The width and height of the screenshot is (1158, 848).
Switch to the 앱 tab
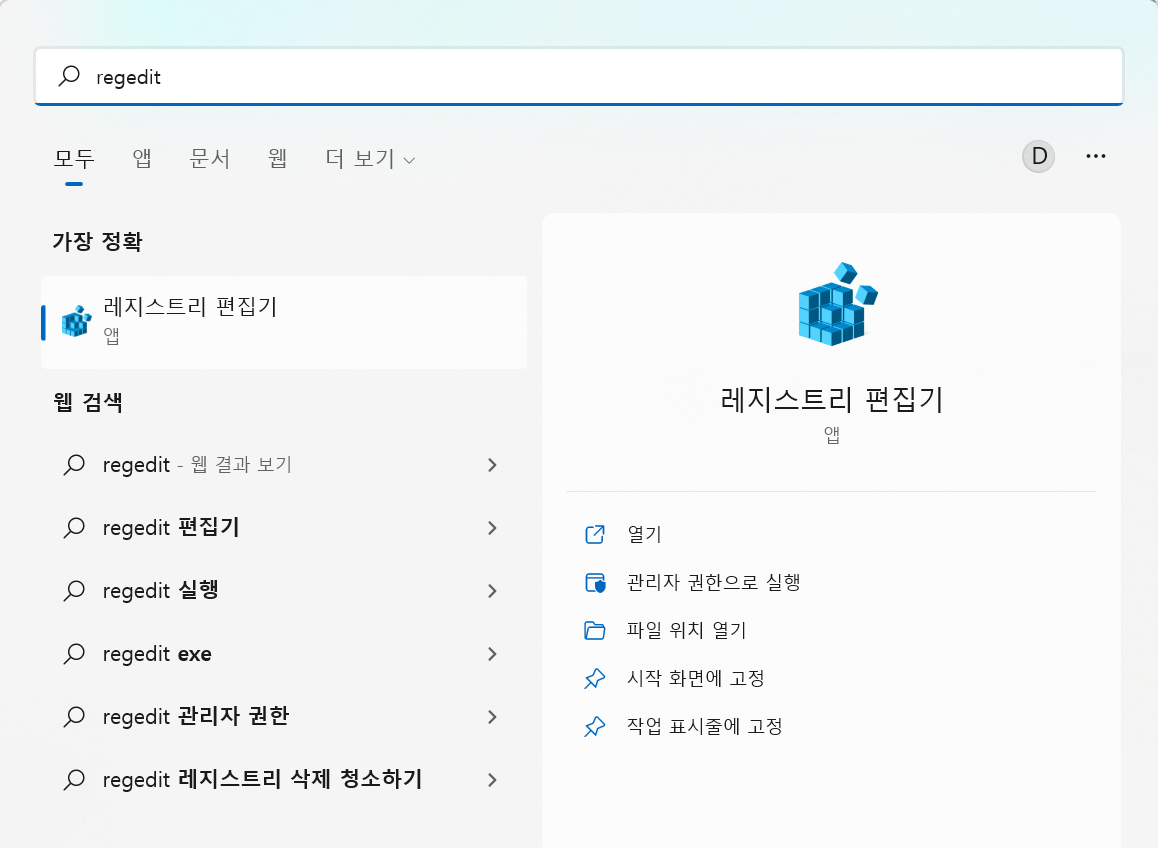tap(142, 158)
